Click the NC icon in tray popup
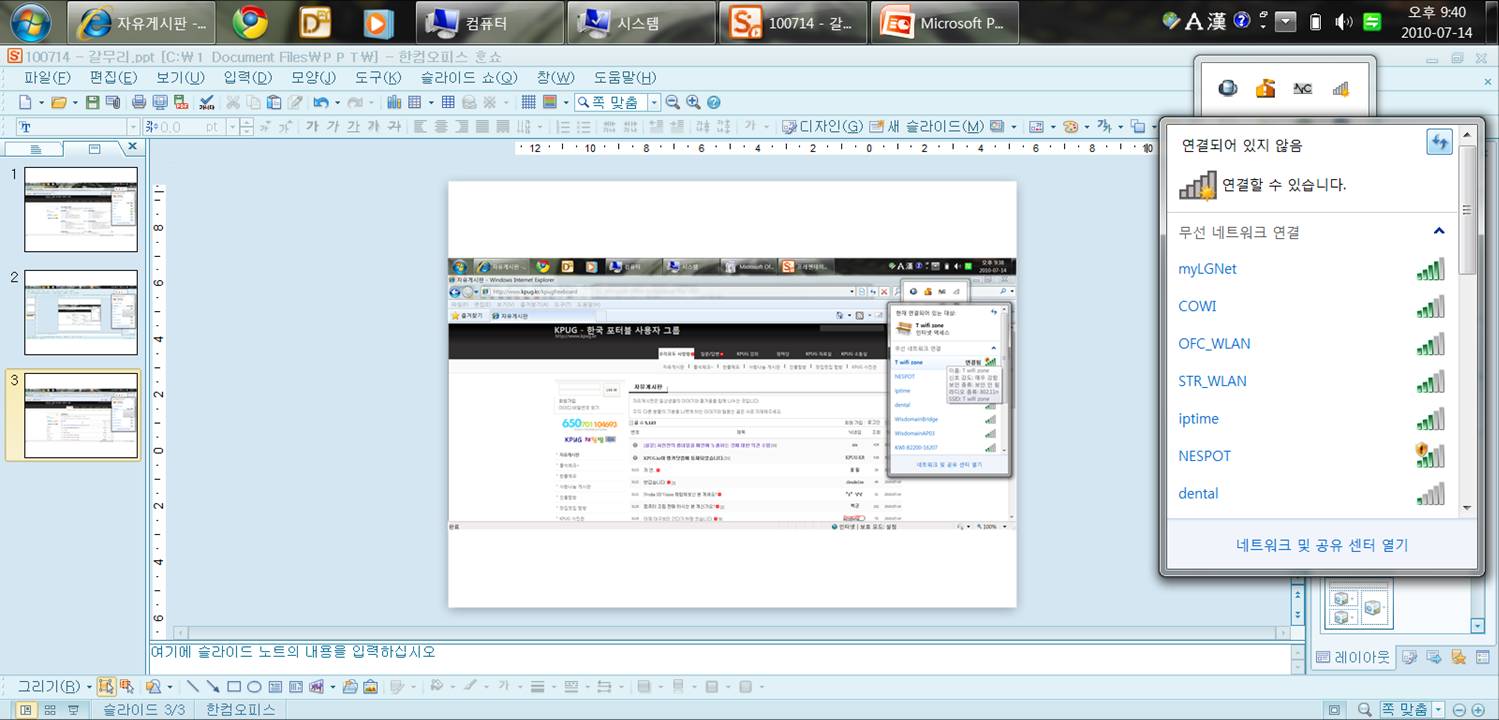 pos(1302,89)
